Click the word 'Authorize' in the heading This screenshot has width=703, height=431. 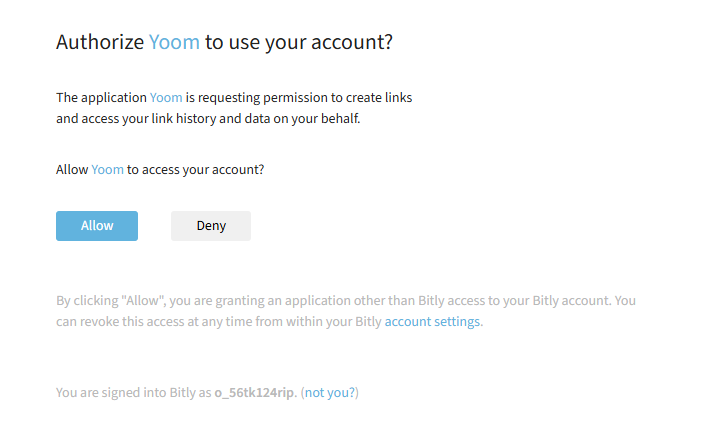pyautogui.click(x=99, y=42)
